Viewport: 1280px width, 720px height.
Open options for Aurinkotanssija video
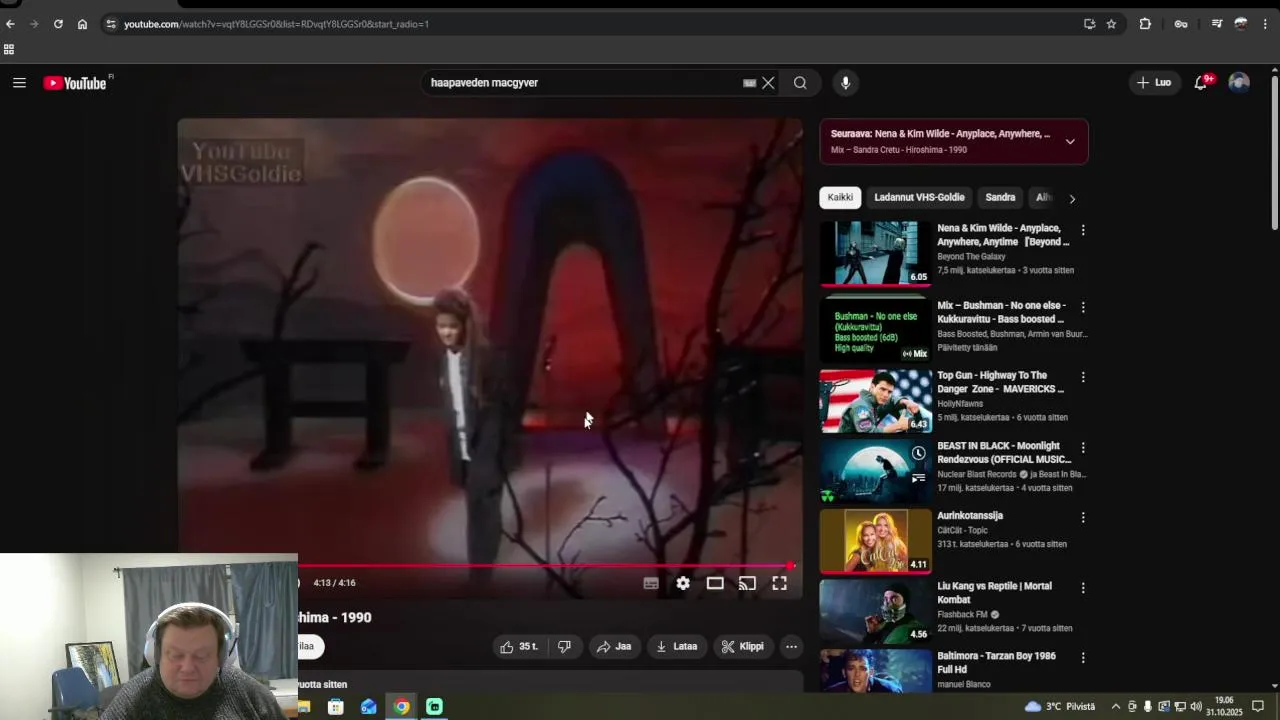(1082, 518)
